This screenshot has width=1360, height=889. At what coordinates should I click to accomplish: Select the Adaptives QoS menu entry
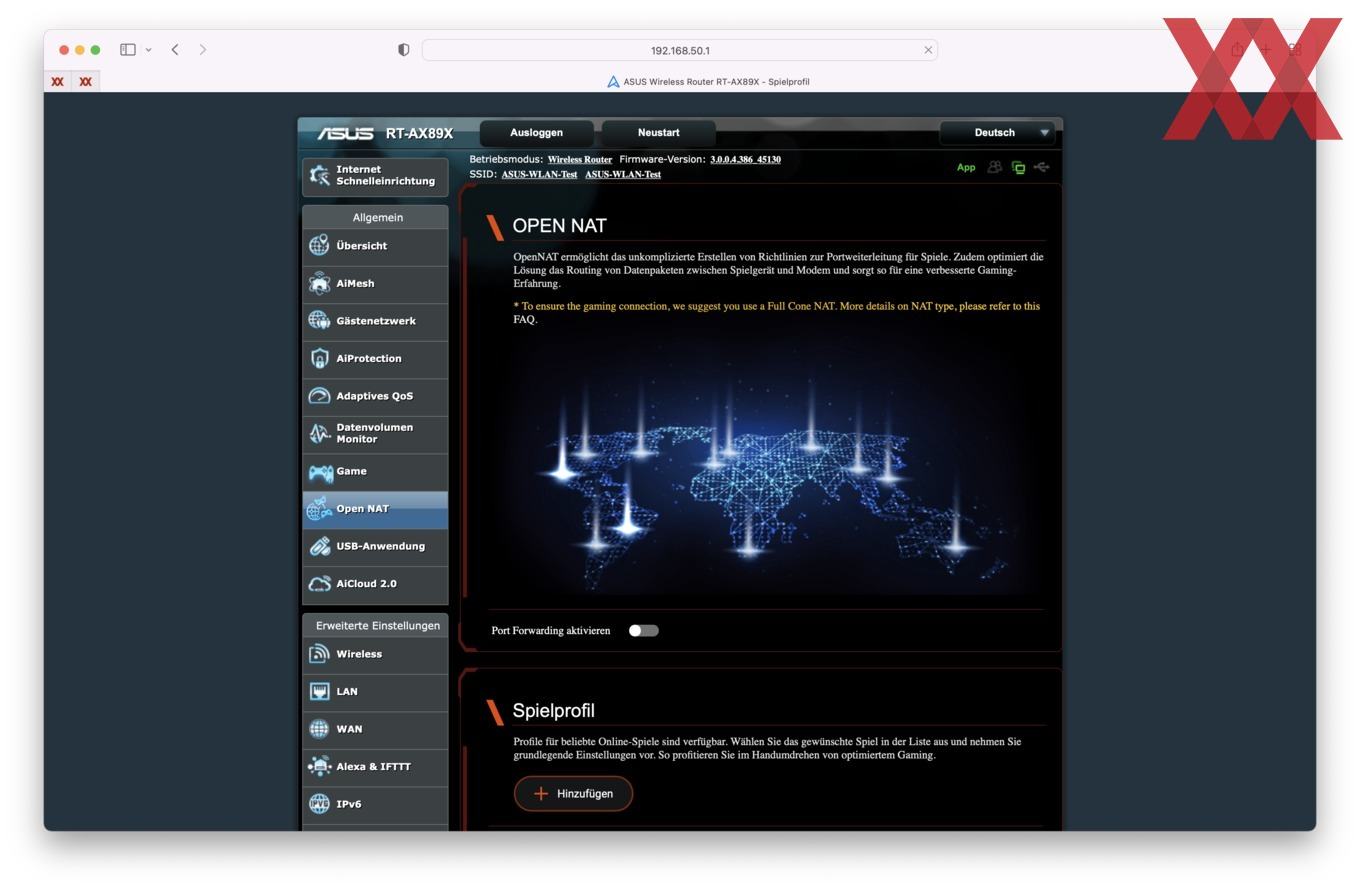tap(375, 396)
